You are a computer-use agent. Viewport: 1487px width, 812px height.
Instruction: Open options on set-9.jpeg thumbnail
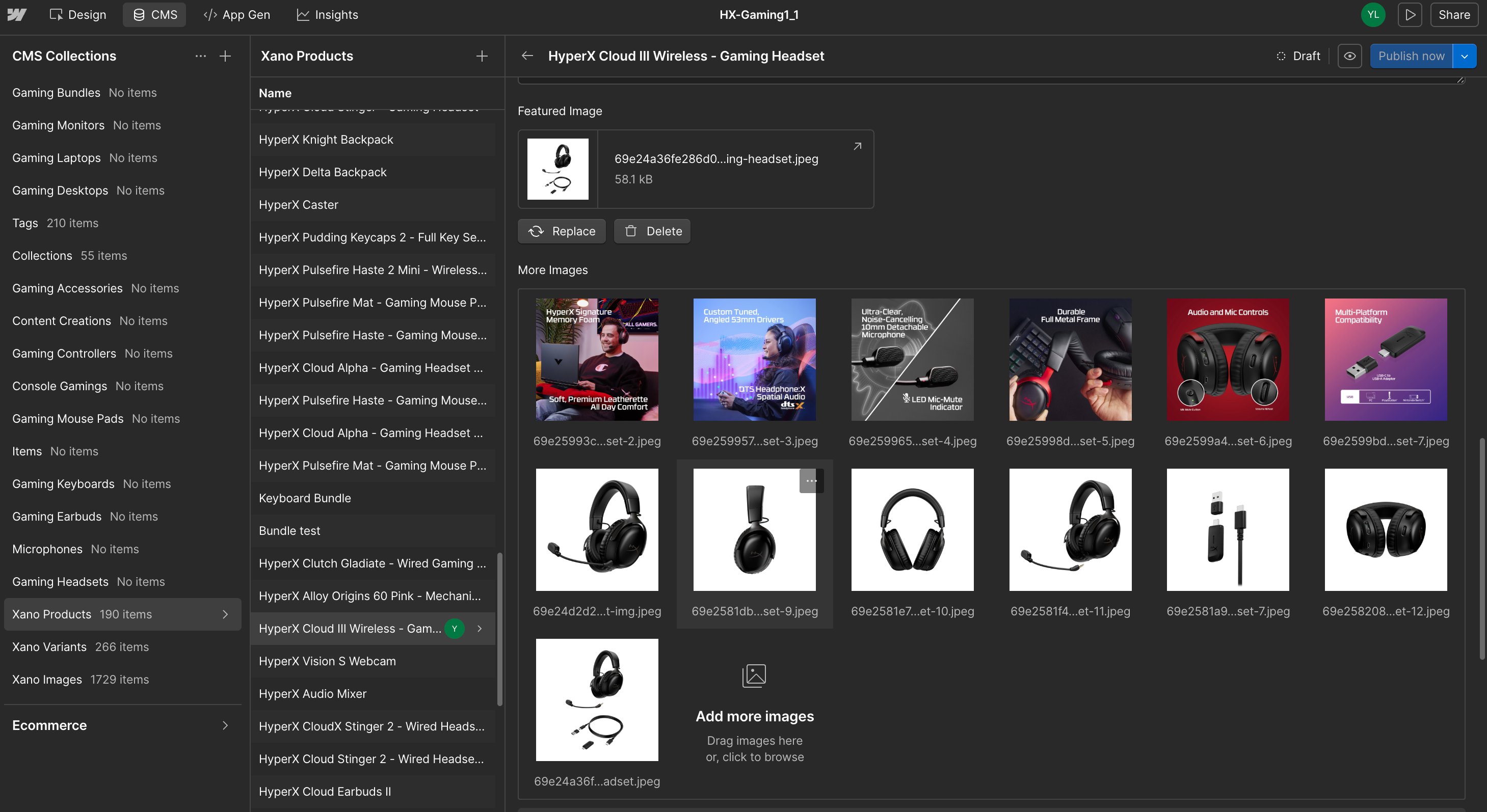(x=811, y=481)
